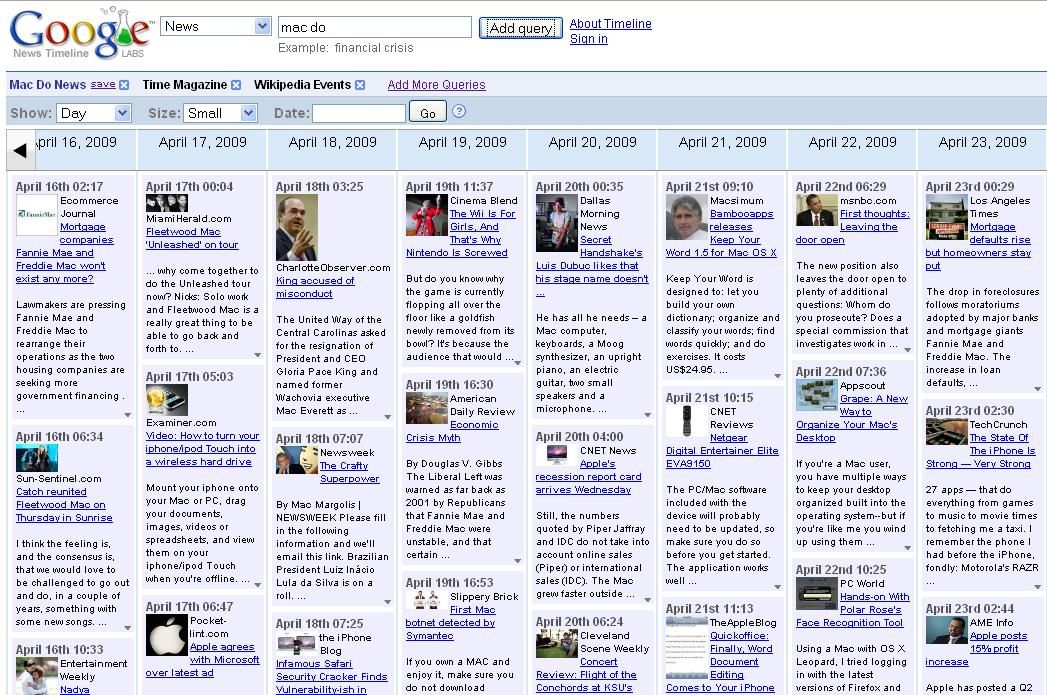This screenshot has width=1047, height=695.
Task: Remove the Wikipedia Events query
Action: tap(360, 85)
